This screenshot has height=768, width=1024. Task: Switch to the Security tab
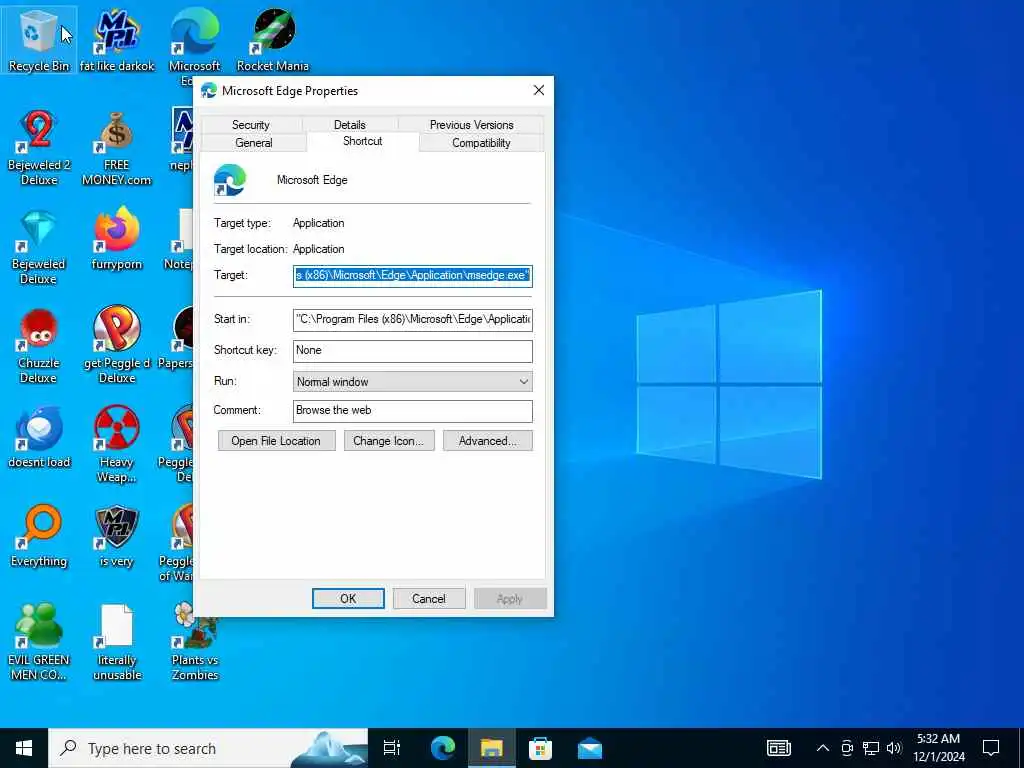(x=251, y=125)
